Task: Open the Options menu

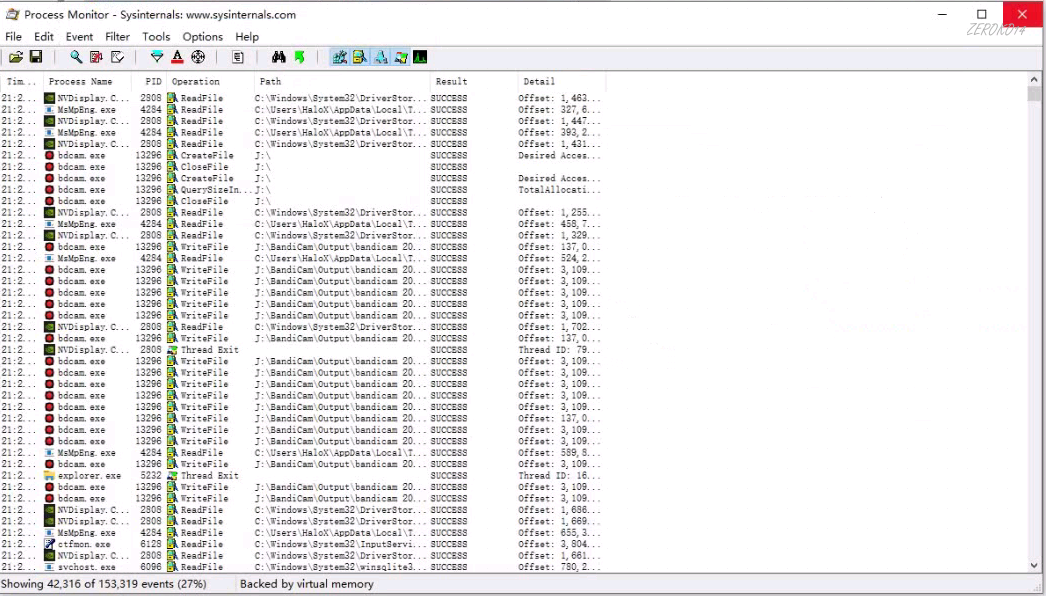Action: (203, 37)
